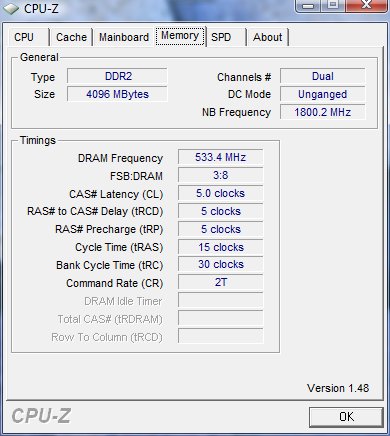Open the About tab
This screenshot has height=436, width=390.
tap(268, 37)
